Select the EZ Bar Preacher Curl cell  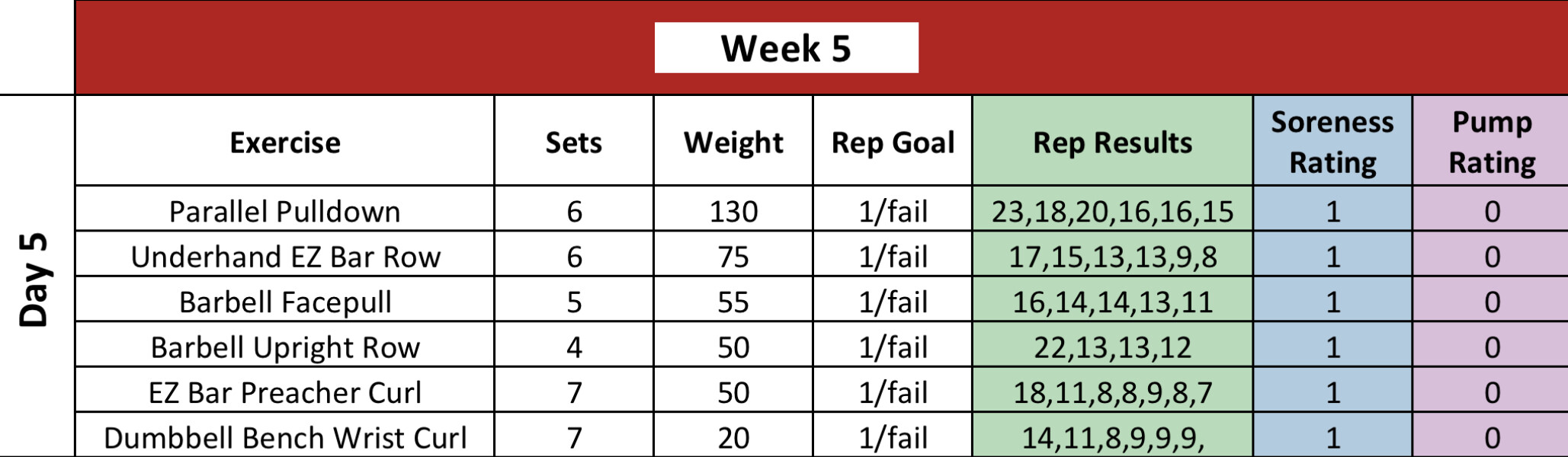284,392
